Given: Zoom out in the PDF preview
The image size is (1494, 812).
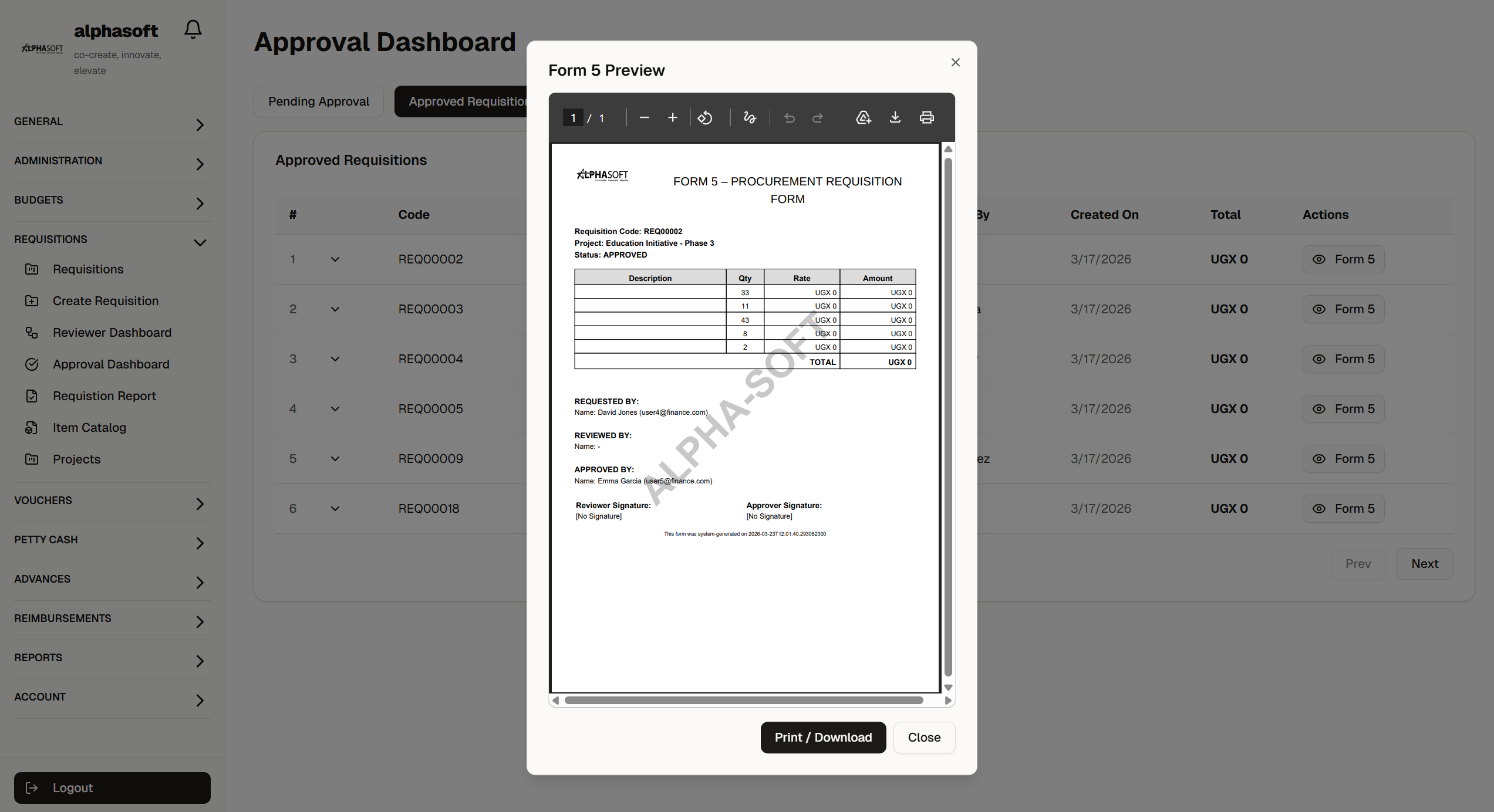Looking at the screenshot, I should [644, 117].
